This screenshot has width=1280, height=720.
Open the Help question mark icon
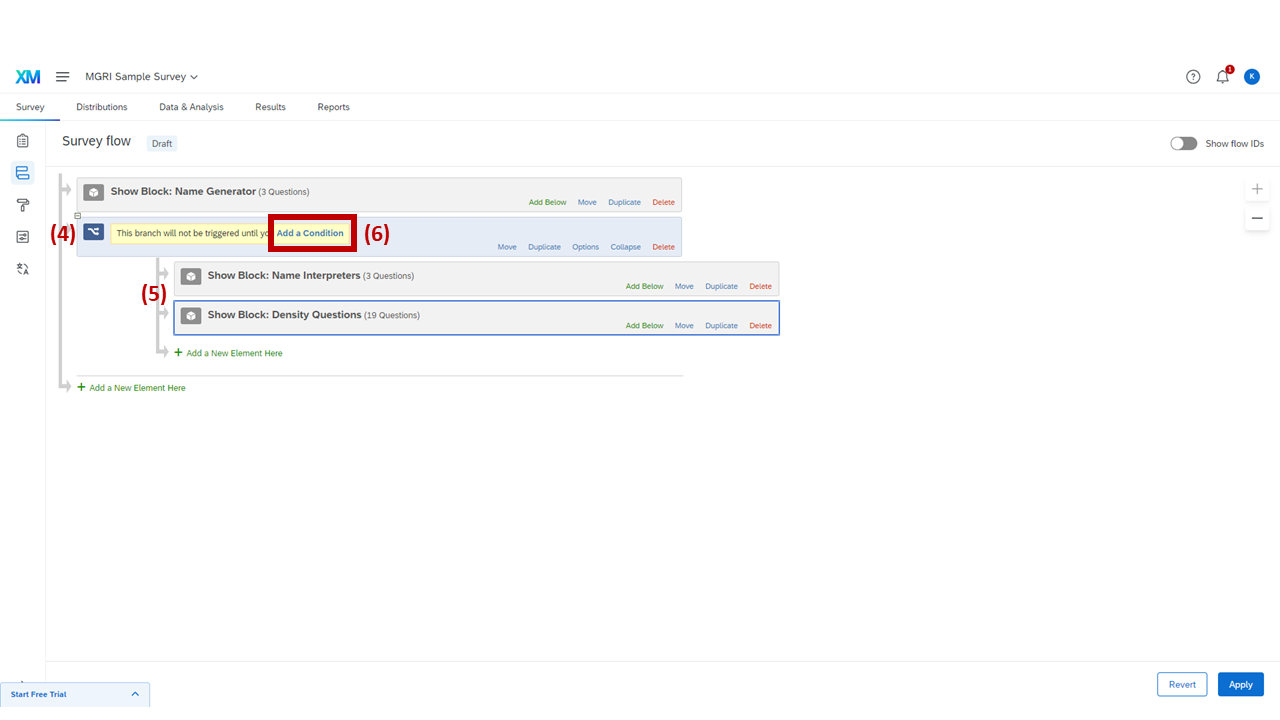(1193, 77)
